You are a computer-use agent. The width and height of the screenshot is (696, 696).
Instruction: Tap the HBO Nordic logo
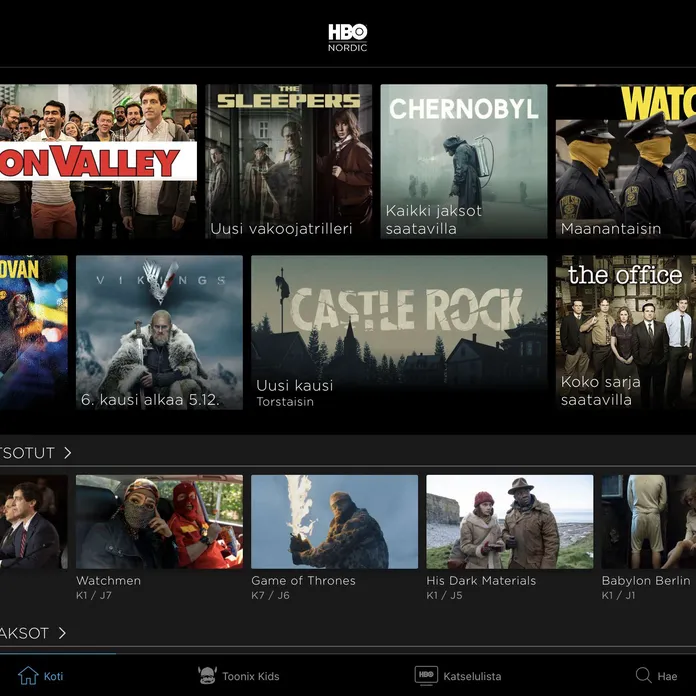tap(347, 36)
